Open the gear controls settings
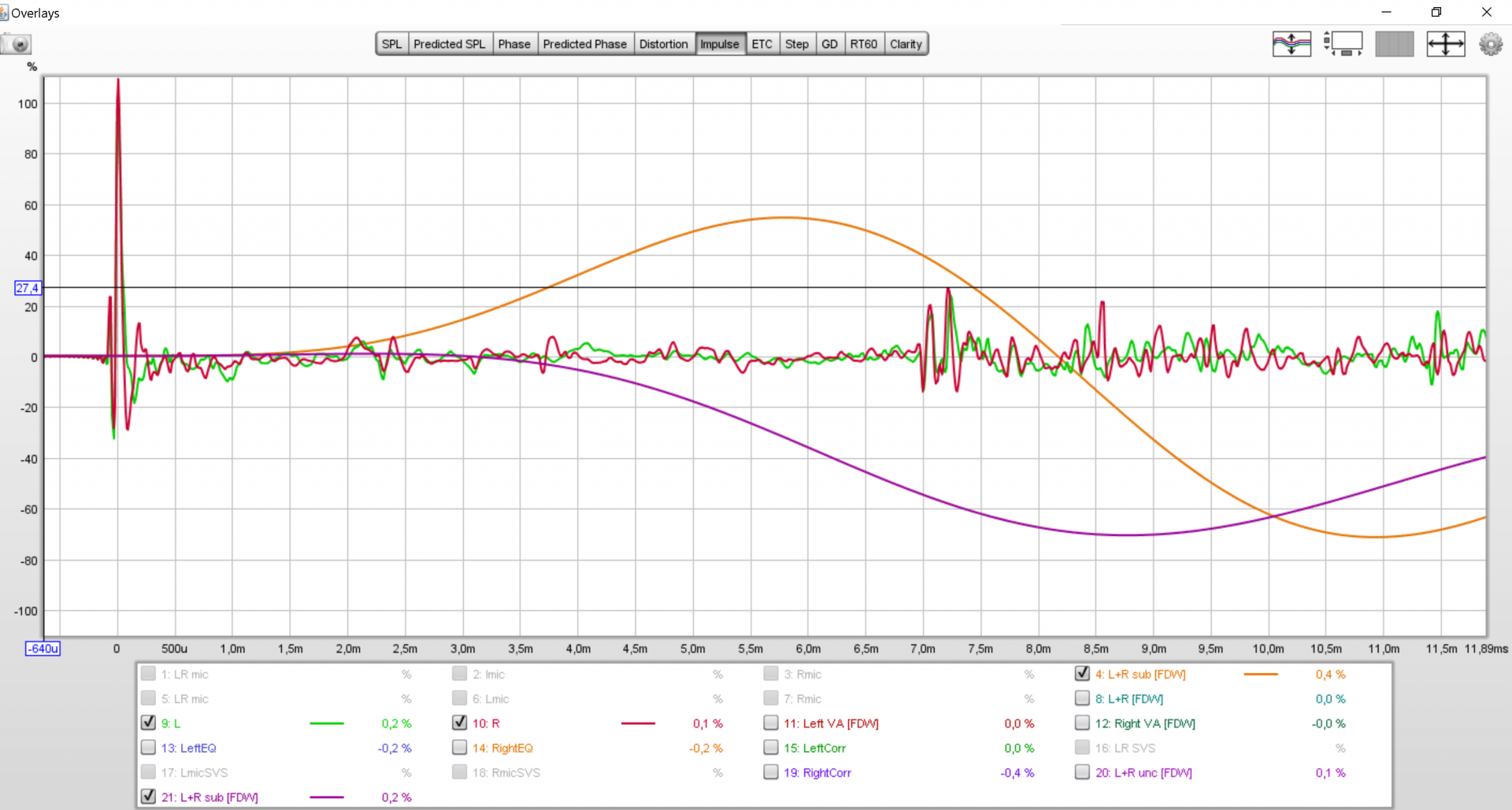Viewport: 1512px width, 810px height. [x=1490, y=44]
